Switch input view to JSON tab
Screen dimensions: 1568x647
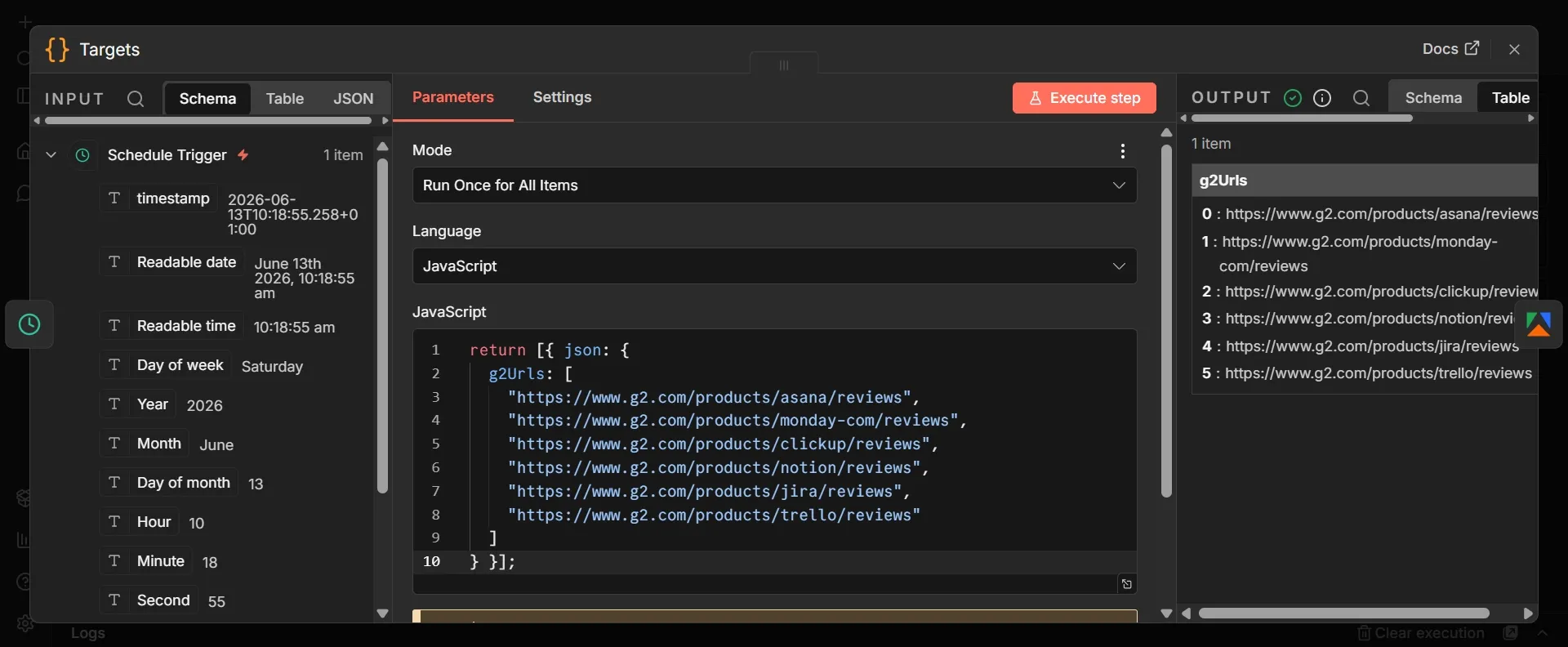pos(354,99)
